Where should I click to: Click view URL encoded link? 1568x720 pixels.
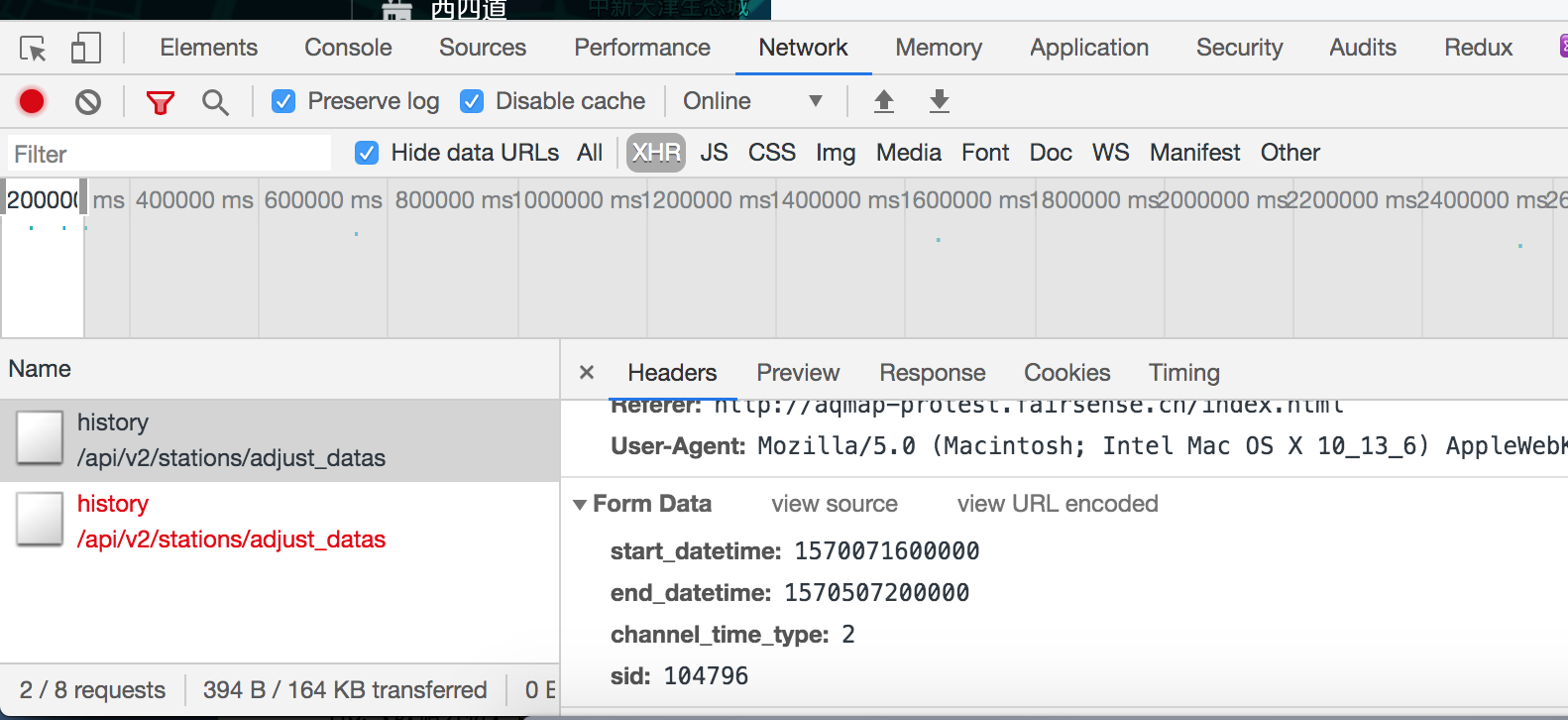[1058, 504]
